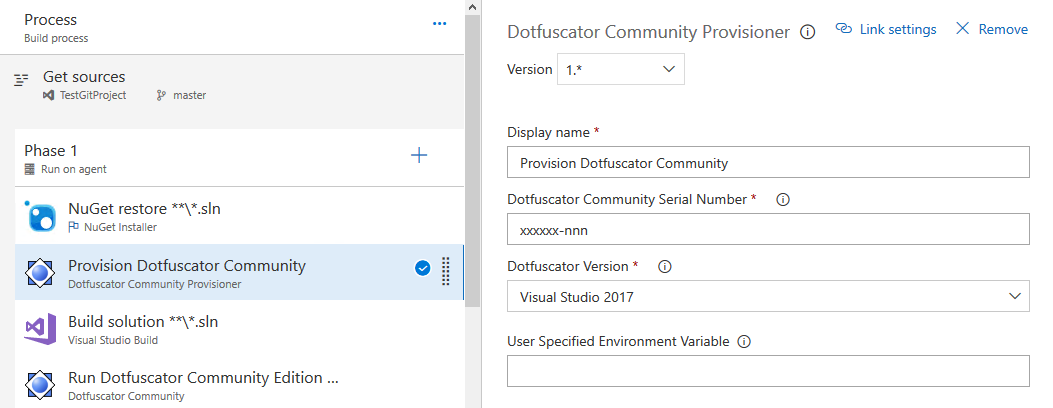Toggle the blue checkmark on Provision Dotfuscator task
The width and height of the screenshot is (1053, 408).
tap(422, 268)
